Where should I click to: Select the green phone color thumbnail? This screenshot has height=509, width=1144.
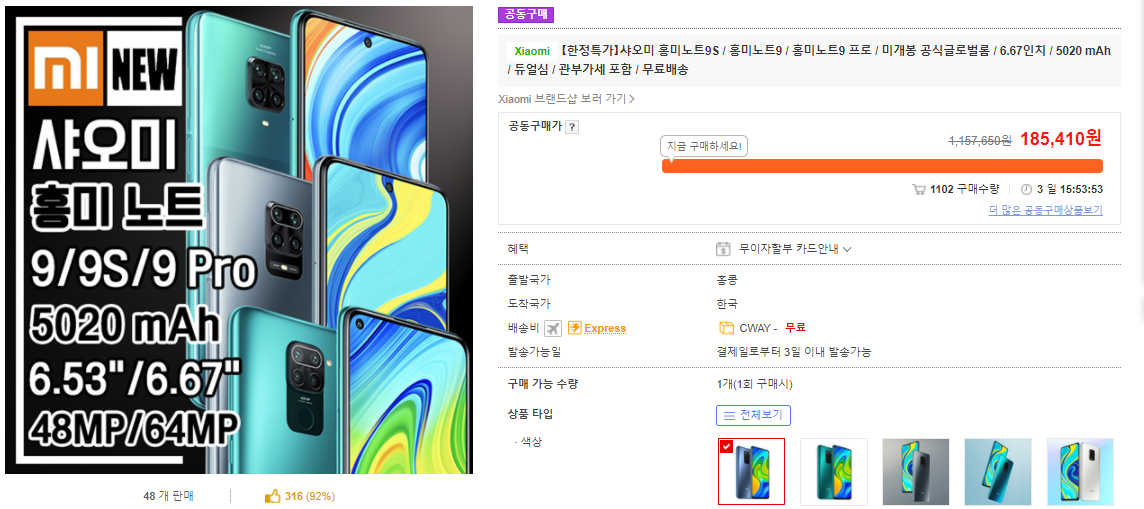coord(834,471)
